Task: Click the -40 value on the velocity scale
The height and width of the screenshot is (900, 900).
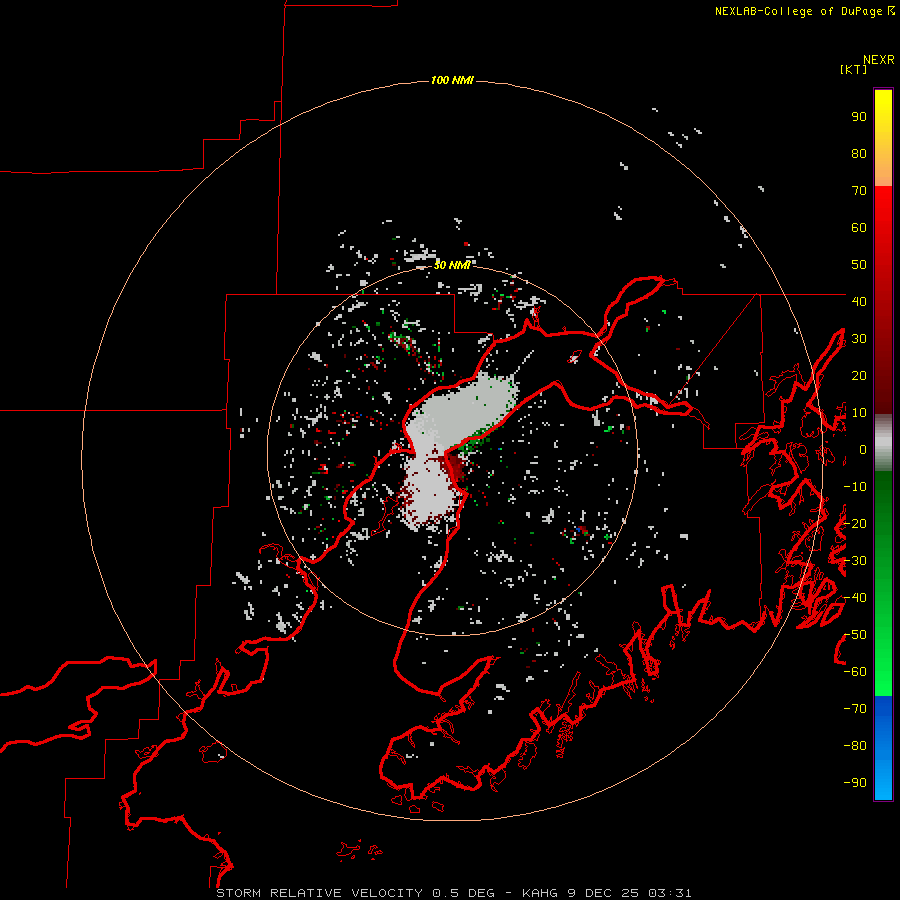Action: (x=855, y=598)
